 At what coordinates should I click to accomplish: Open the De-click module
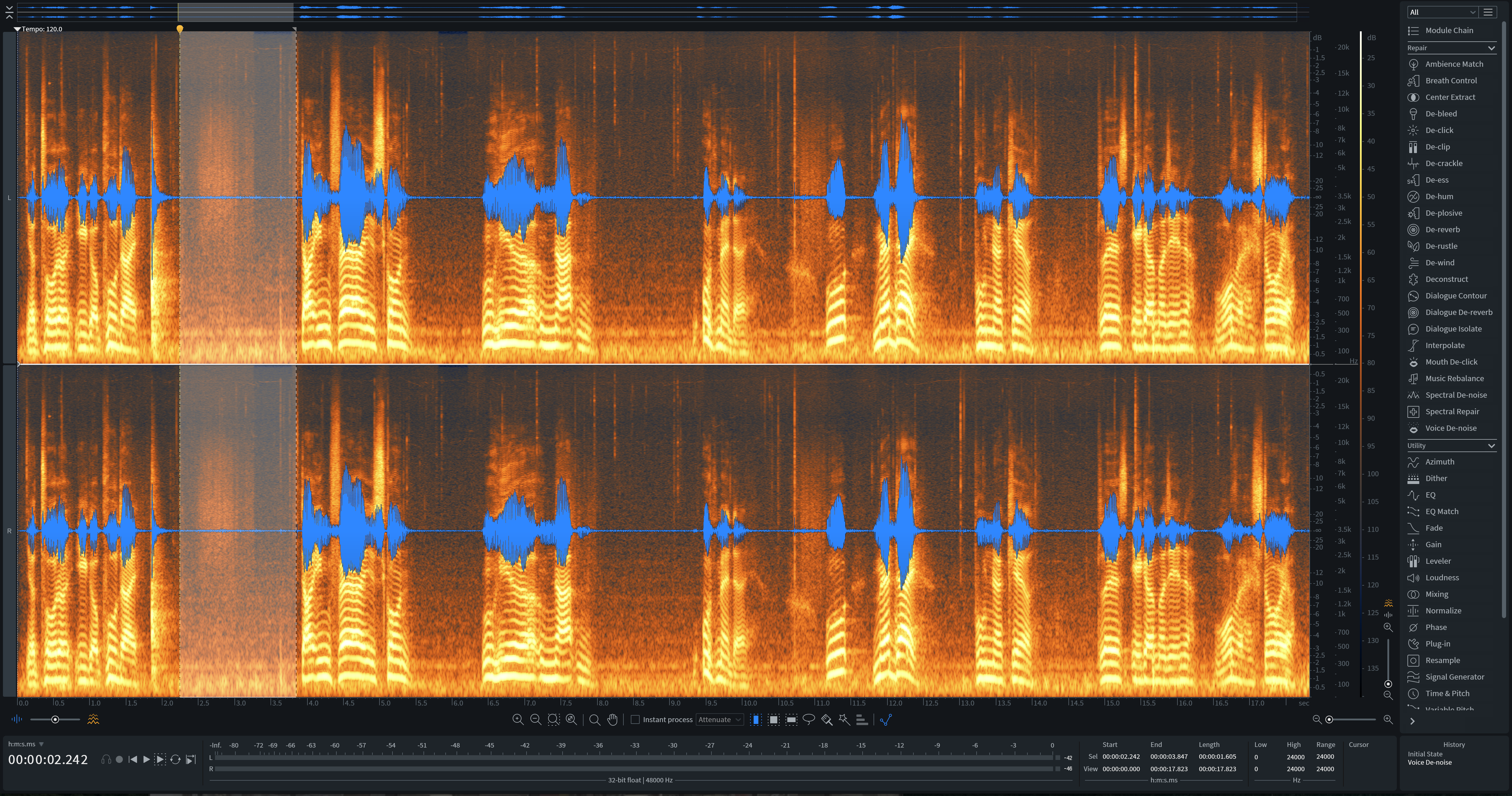[1451, 130]
